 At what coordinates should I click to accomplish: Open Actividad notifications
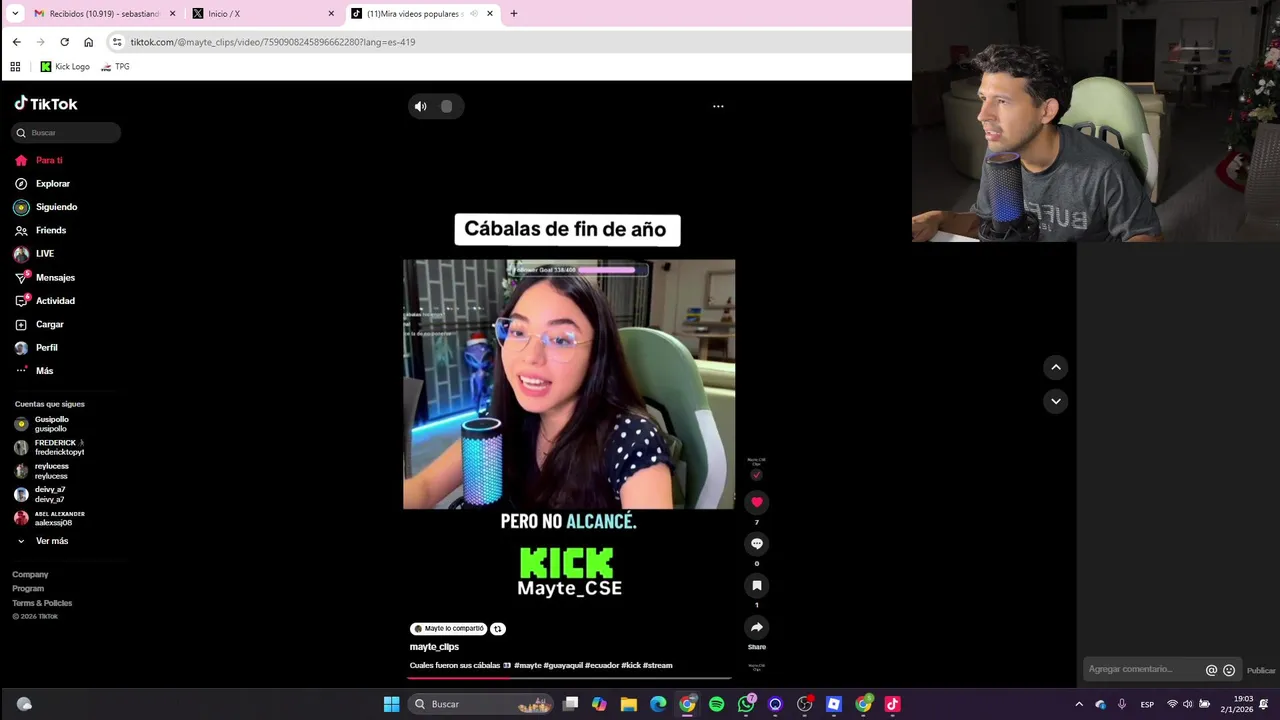click(x=45, y=301)
